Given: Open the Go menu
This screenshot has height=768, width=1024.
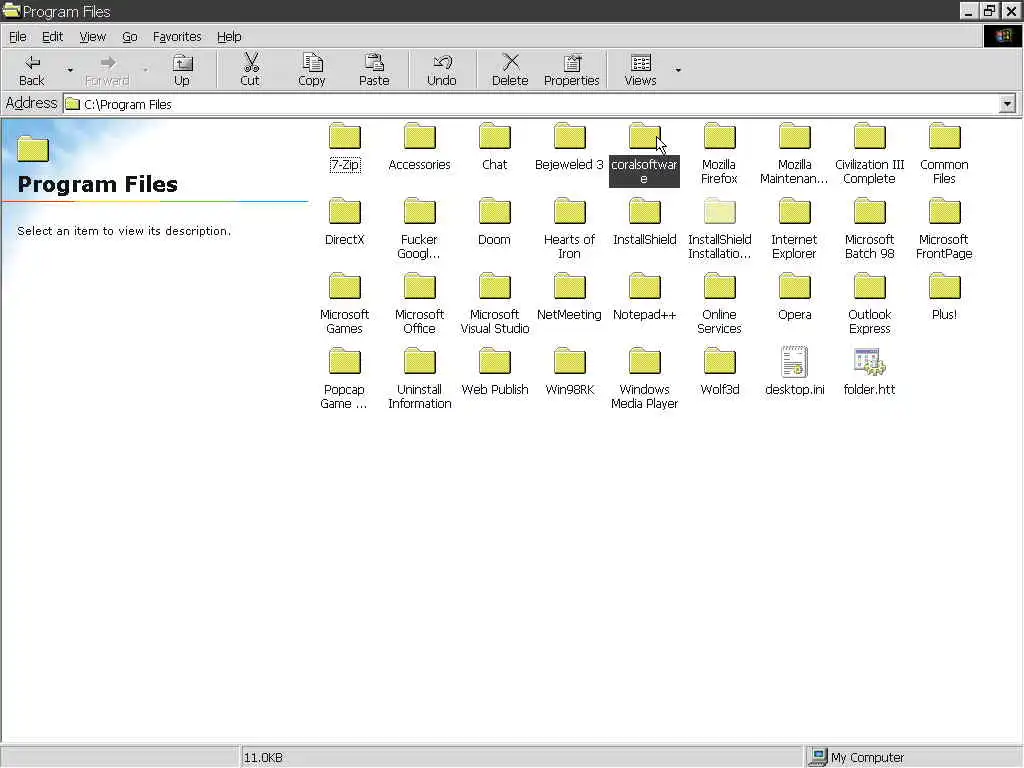Looking at the screenshot, I should (x=129, y=37).
